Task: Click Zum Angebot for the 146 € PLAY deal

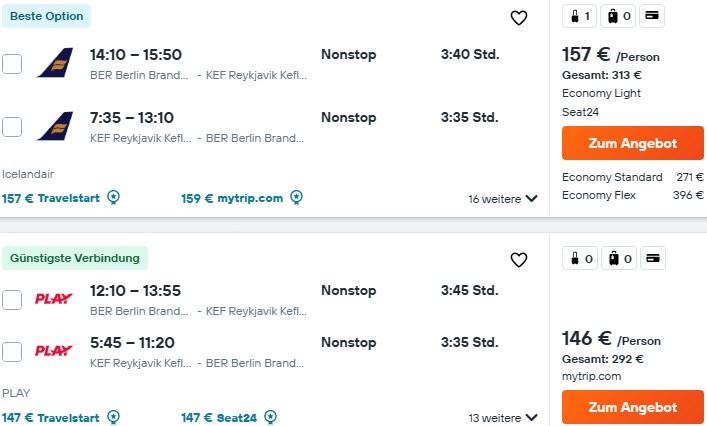Action: (x=633, y=407)
